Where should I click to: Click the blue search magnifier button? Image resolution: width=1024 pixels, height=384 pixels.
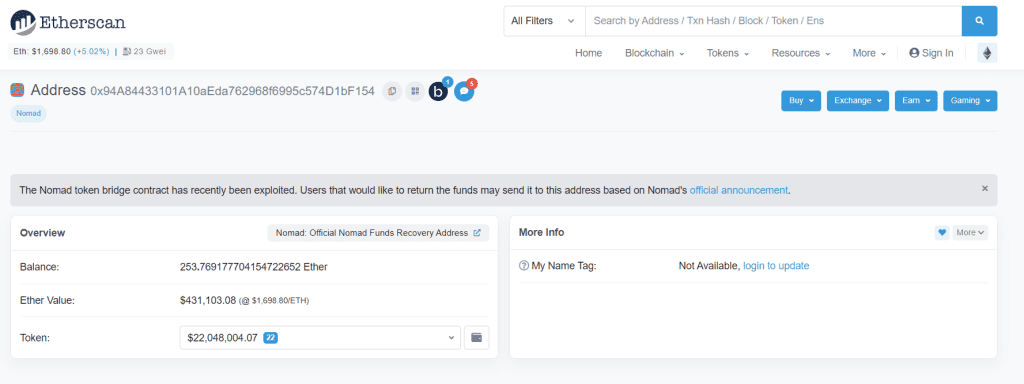[979, 21]
